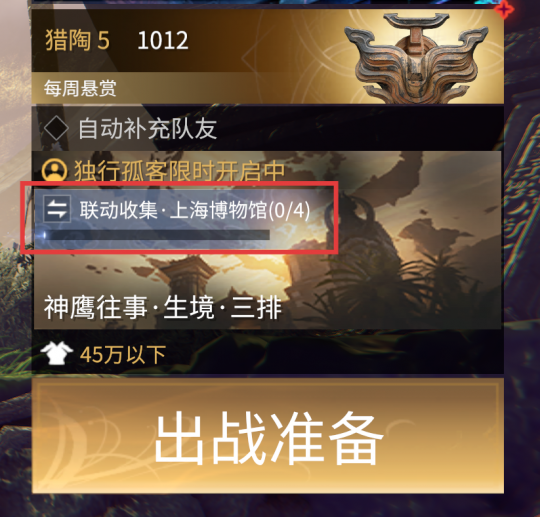This screenshot has height=517, width=540.
Task: Click the swap arrows icon beside 联动收集
Action: [x=57, y=208]
